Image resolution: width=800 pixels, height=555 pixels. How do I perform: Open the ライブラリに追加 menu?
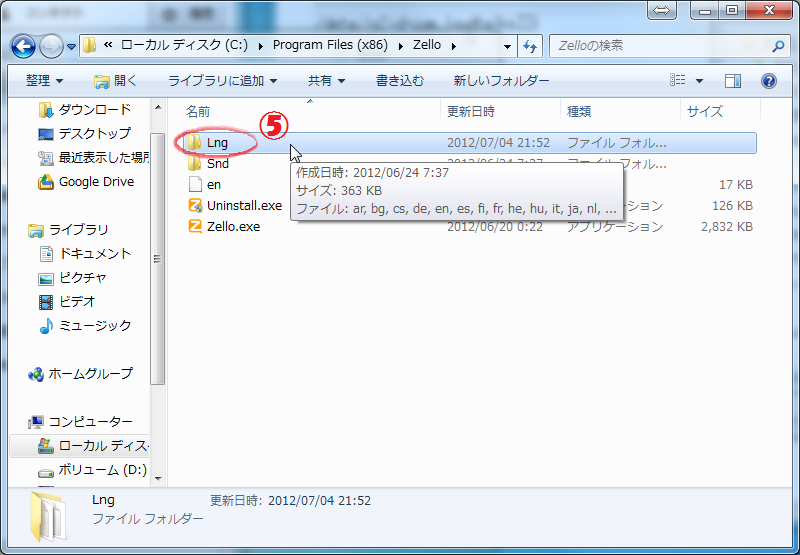[222, 81]
